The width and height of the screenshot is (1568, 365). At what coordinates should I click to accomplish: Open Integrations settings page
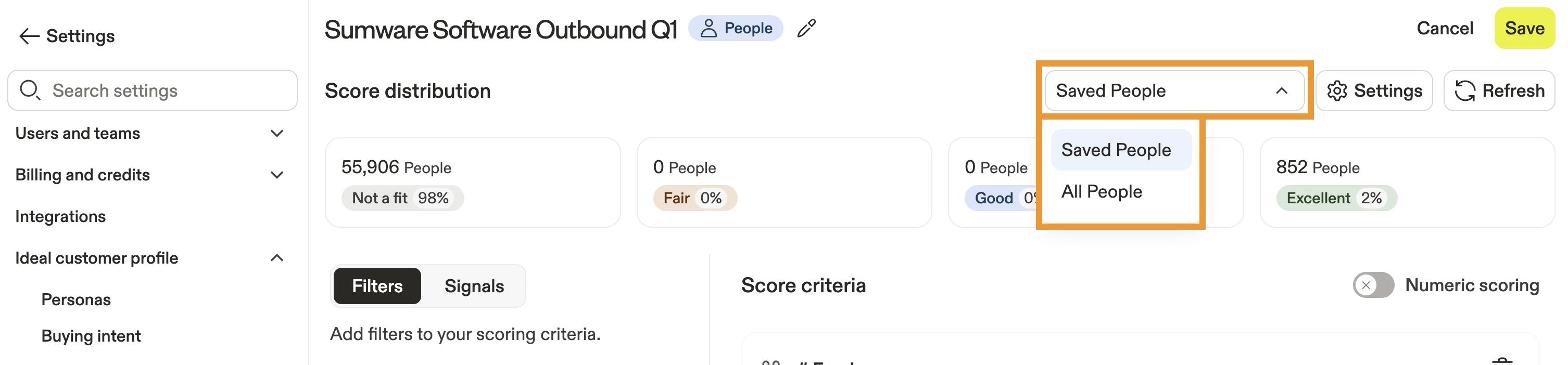pos(60,217)
